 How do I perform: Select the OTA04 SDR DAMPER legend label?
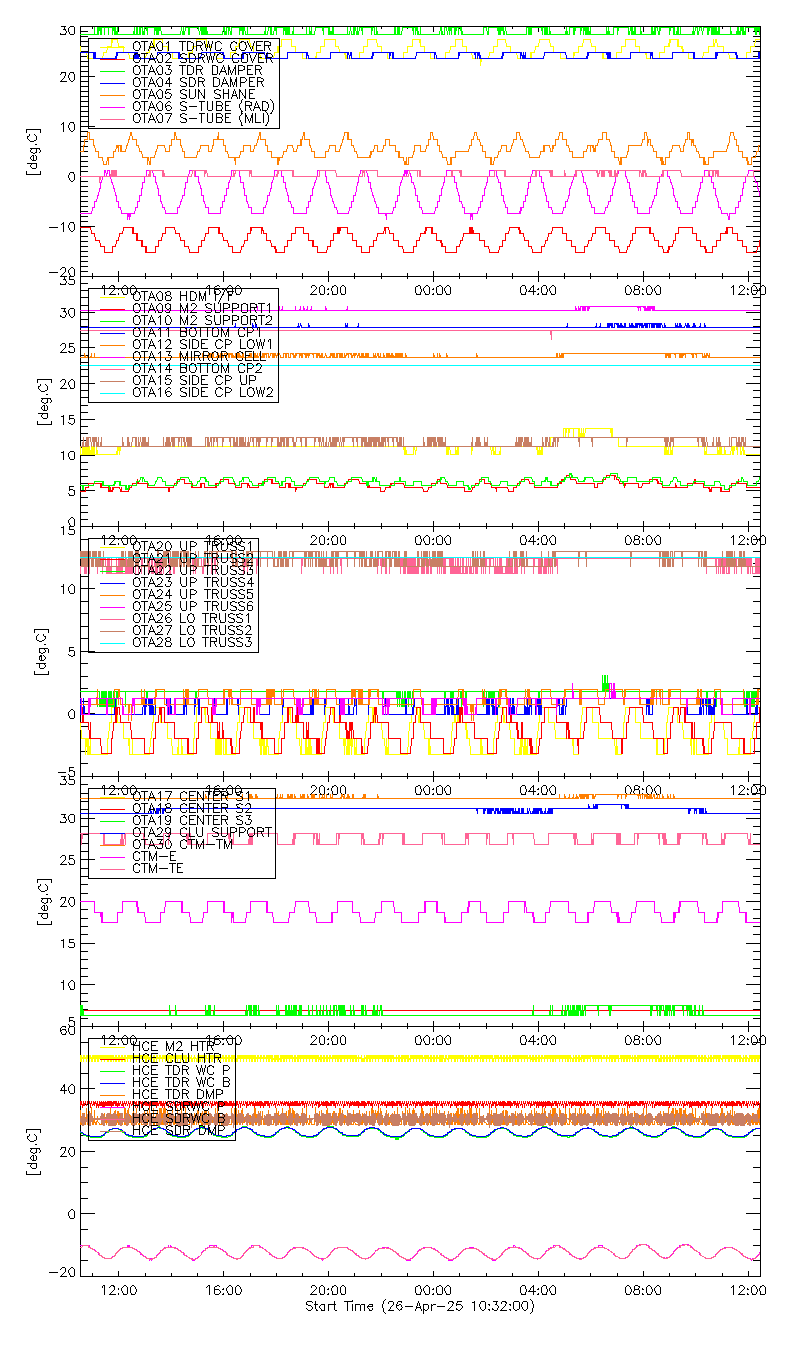(198, 82)
